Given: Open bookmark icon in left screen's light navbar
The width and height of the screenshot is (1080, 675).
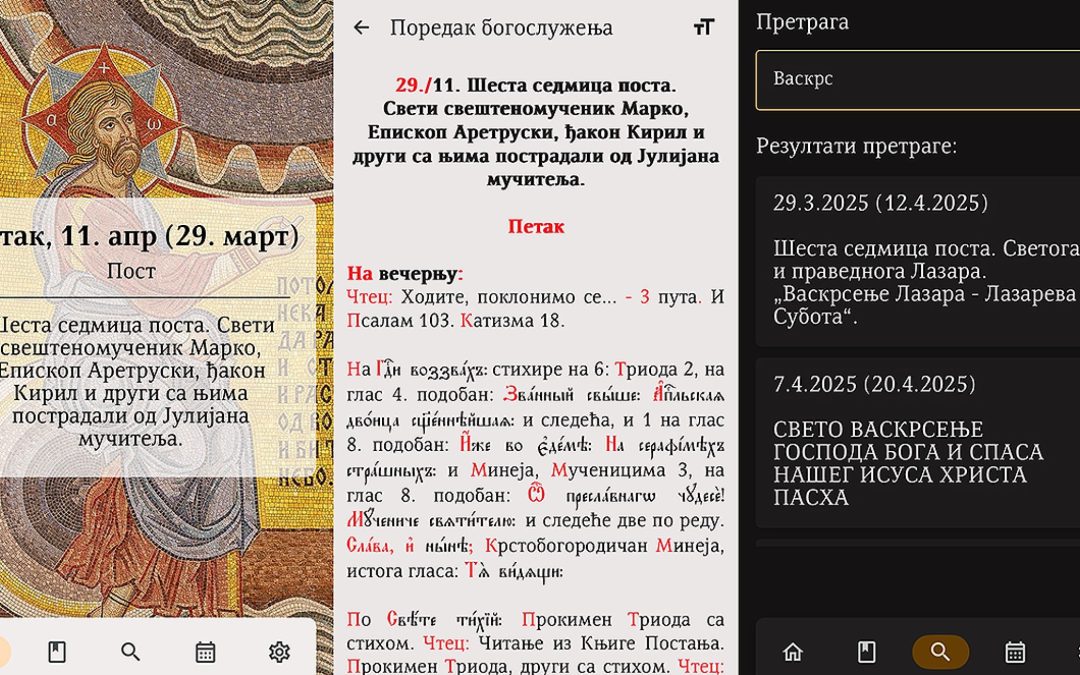Looking at the screenshot, I should pyautogui.click(x=57, y=652).
